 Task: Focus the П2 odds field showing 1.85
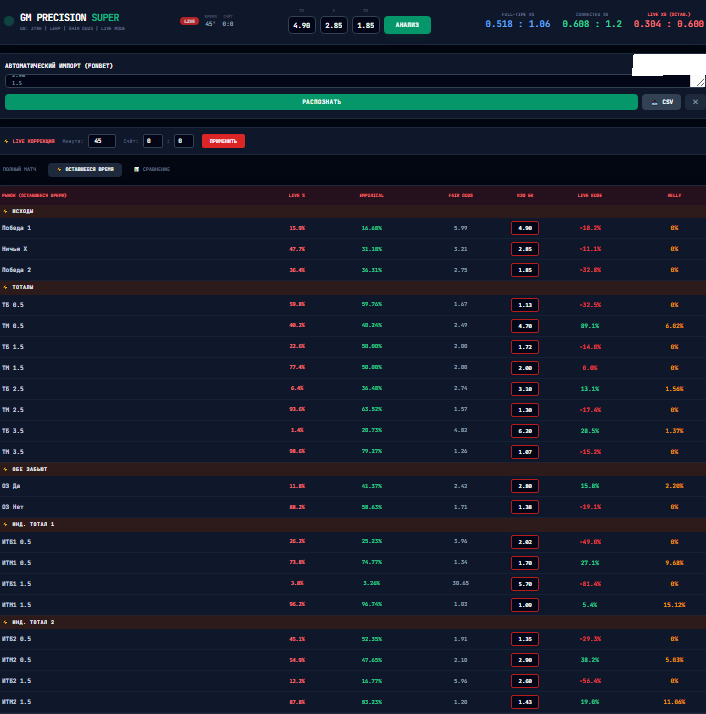tap(366, 25)
